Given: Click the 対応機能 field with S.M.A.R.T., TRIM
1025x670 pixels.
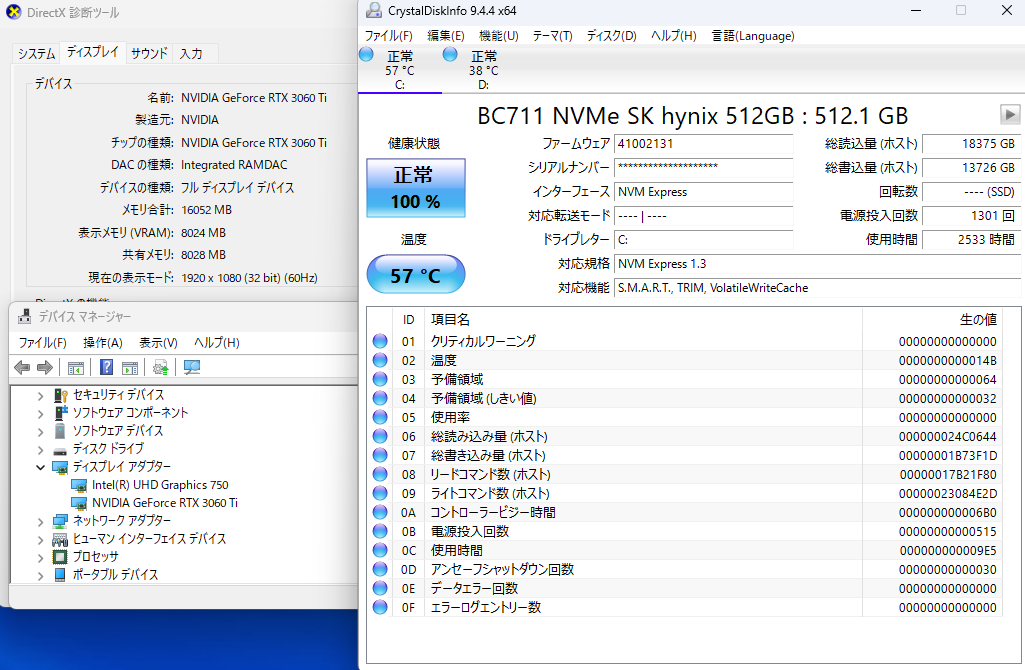Looking at the screenshot, I should click(x=818, y=288).
